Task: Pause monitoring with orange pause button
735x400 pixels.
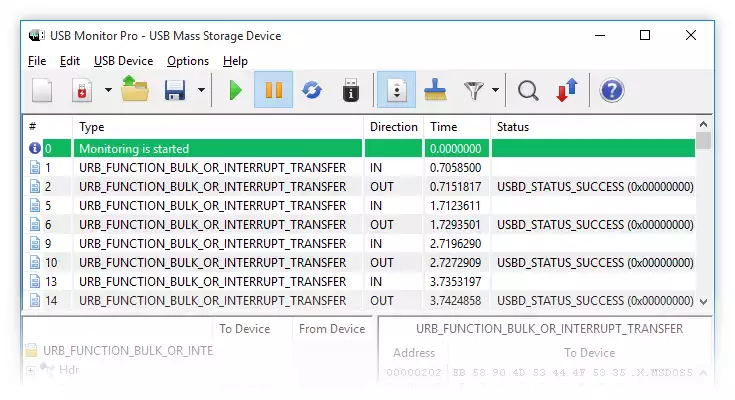Action: pos(273,91)
